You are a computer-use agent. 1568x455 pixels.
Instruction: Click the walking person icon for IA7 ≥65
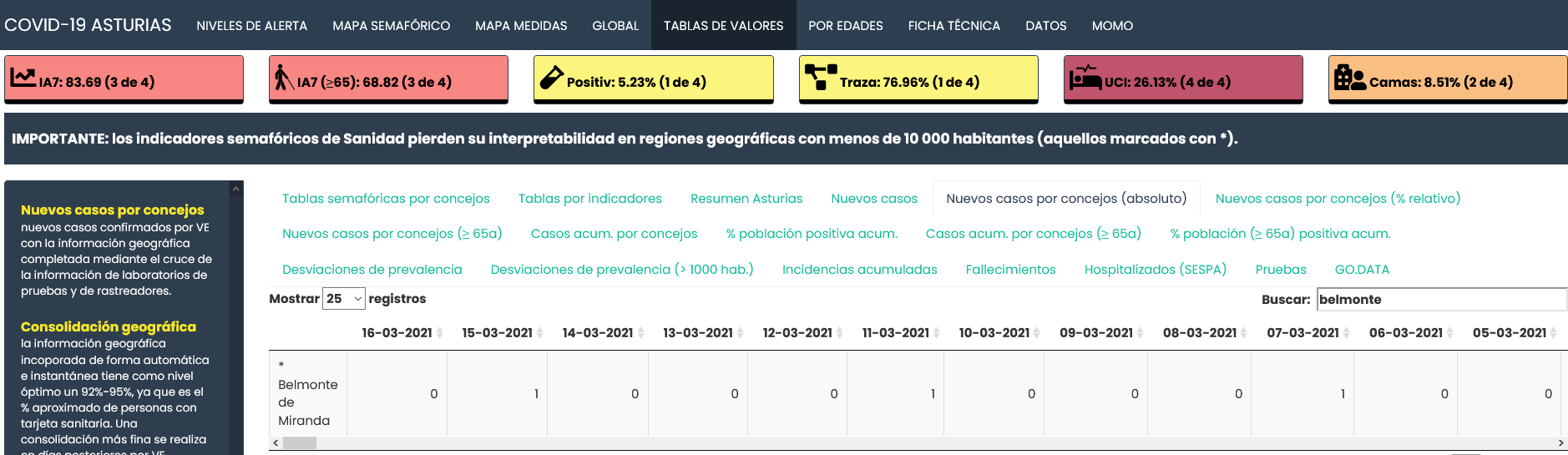click(284, 78)
